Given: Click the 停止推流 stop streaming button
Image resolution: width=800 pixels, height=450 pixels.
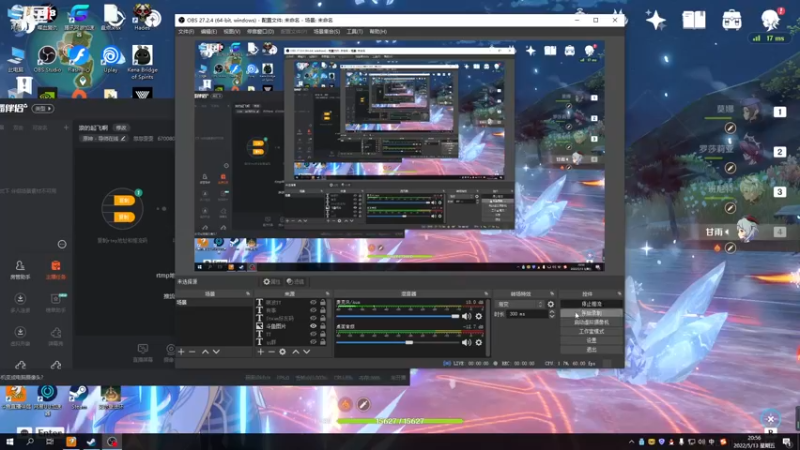Looking at the screenshot, I should (x=591, y=304).
